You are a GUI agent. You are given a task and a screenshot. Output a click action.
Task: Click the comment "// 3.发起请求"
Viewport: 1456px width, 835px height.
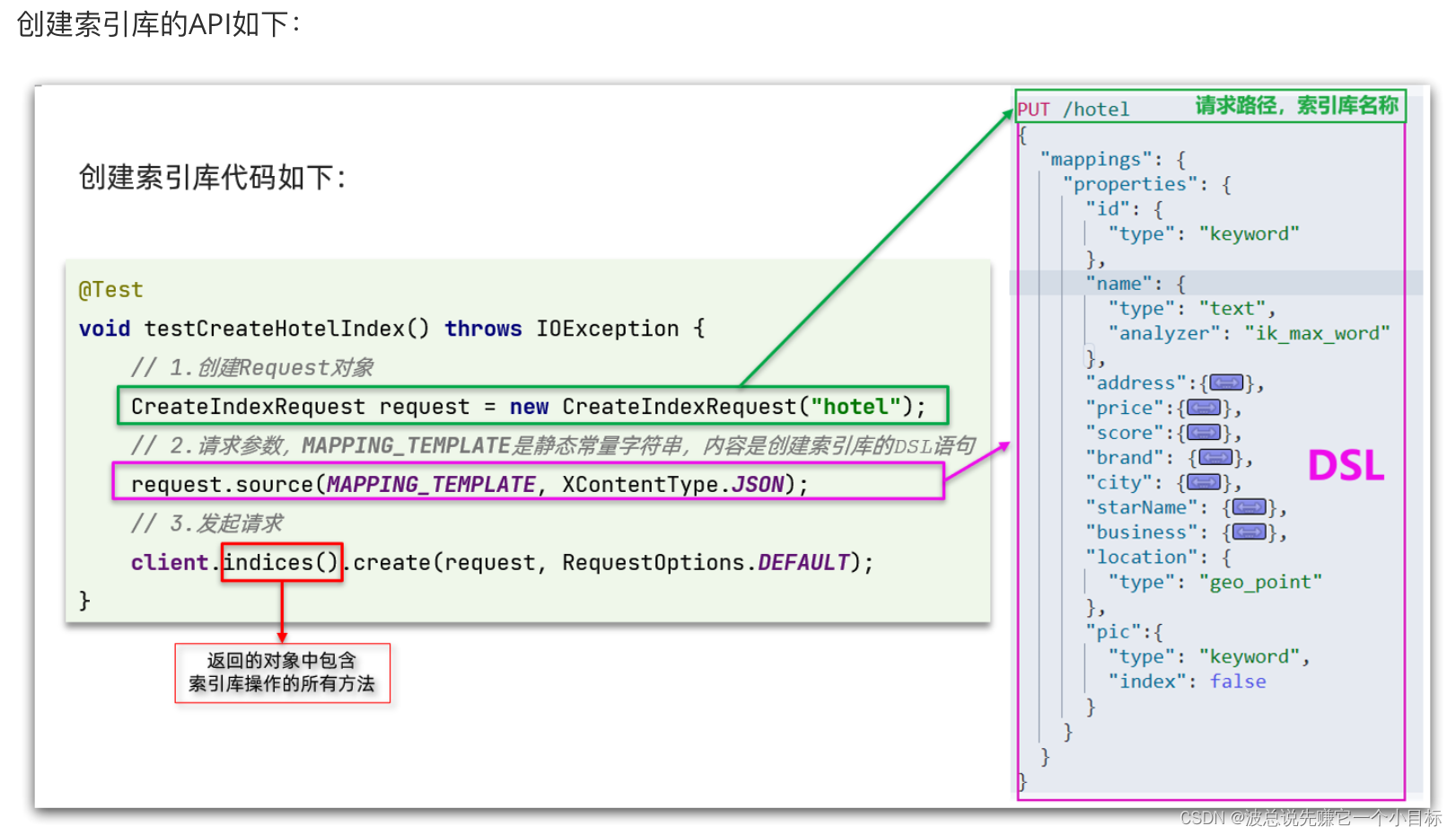coord(206,523)
